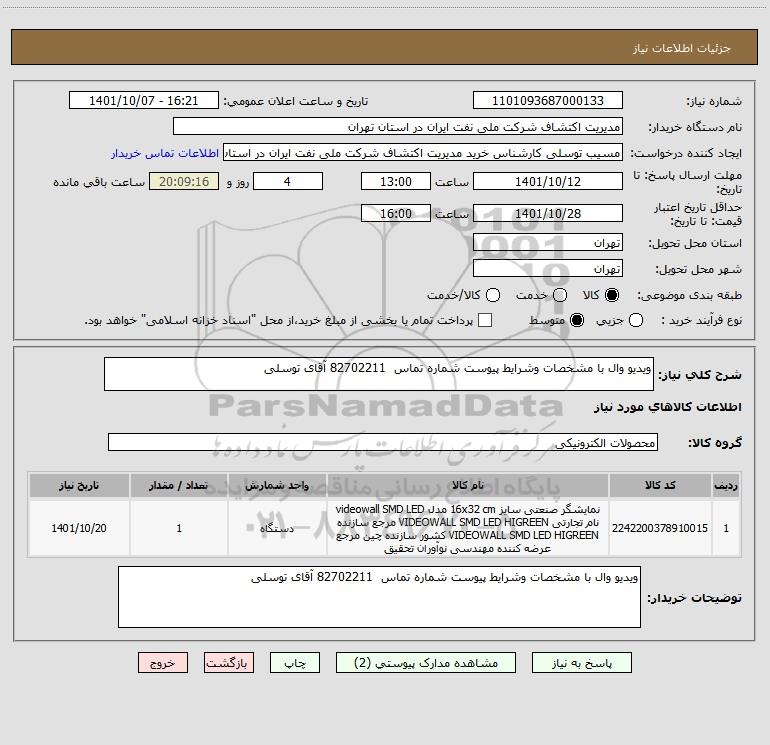Screen dimensions: 770x745
Task: Click the چاپ print button
Action: (x=295, y=663)
